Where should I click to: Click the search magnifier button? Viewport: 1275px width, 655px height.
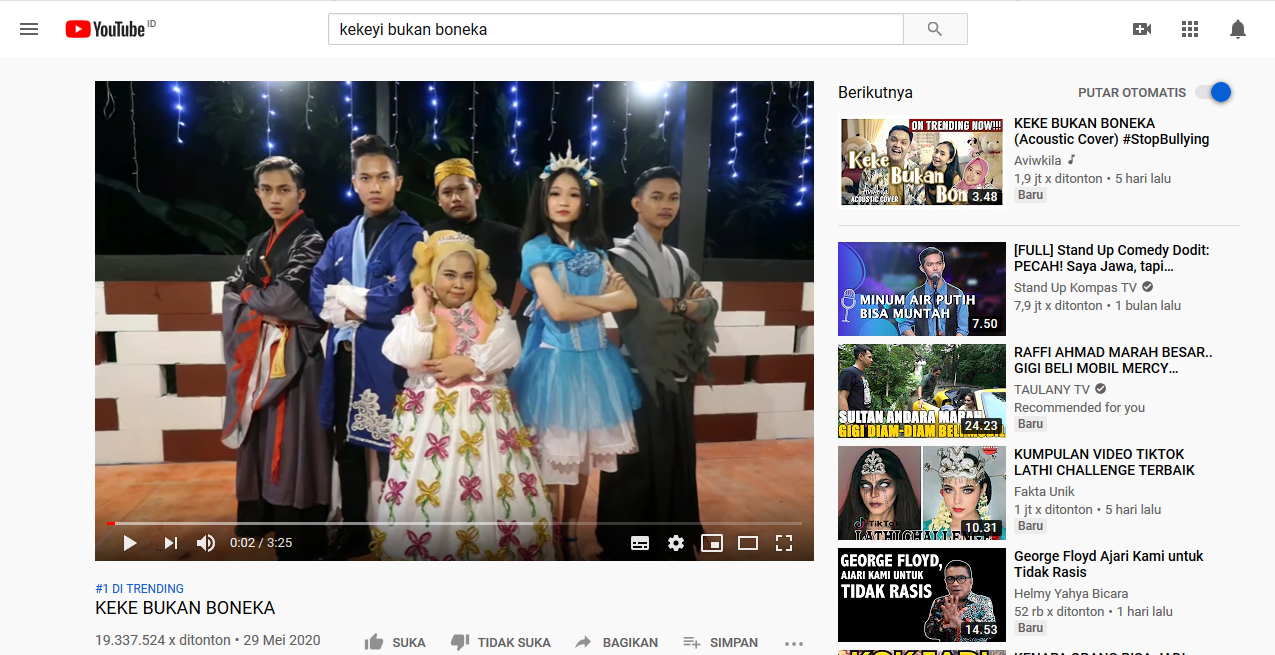[935, 29]
